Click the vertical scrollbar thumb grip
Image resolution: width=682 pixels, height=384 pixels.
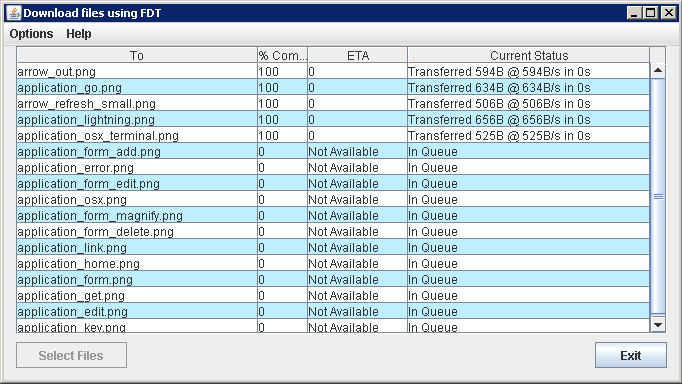tap(658, 197)
